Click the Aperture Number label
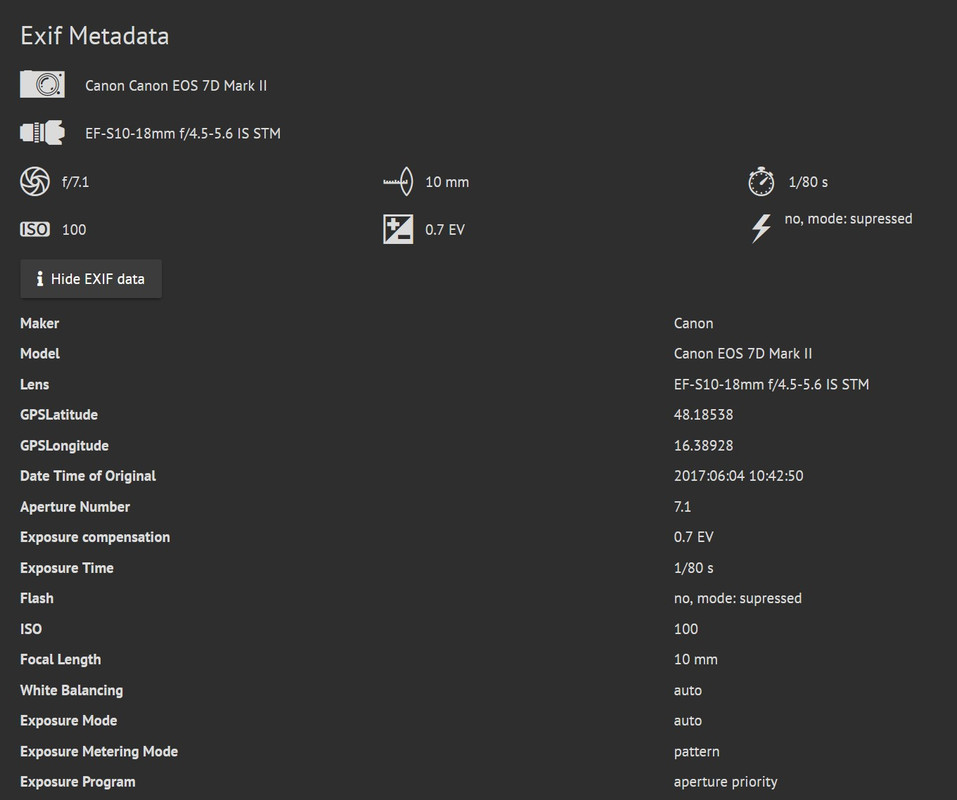This screenshot has height=800, width=957. coord(74,506)
